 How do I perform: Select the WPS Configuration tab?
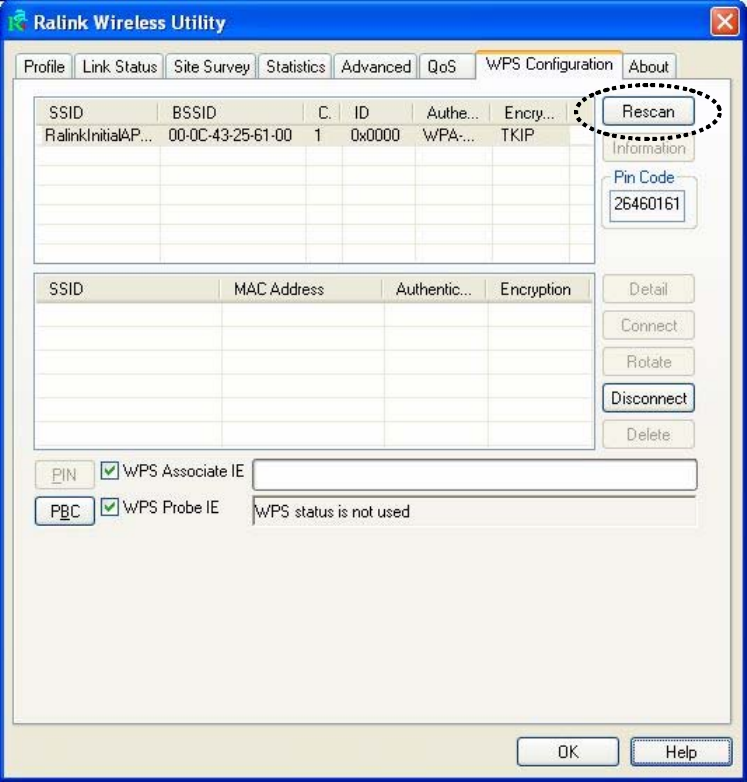click(x=549, y=64)
